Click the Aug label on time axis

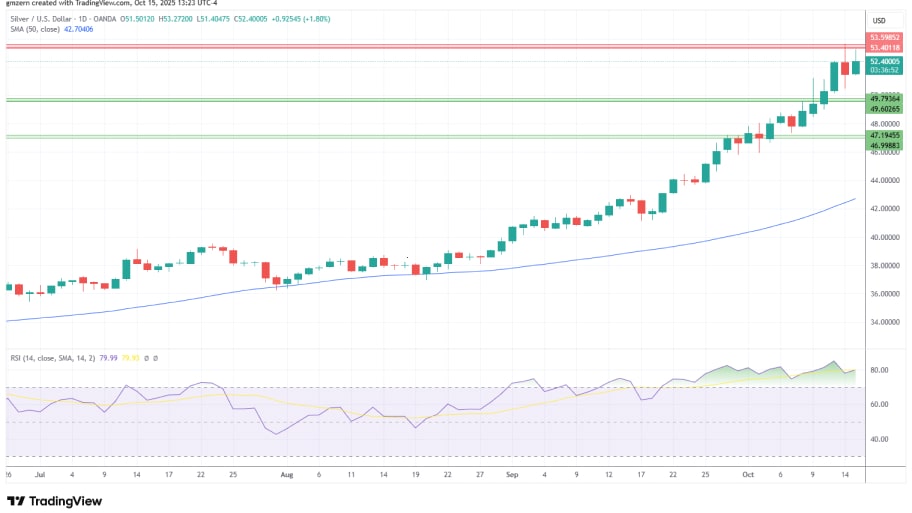coord(289,477)
